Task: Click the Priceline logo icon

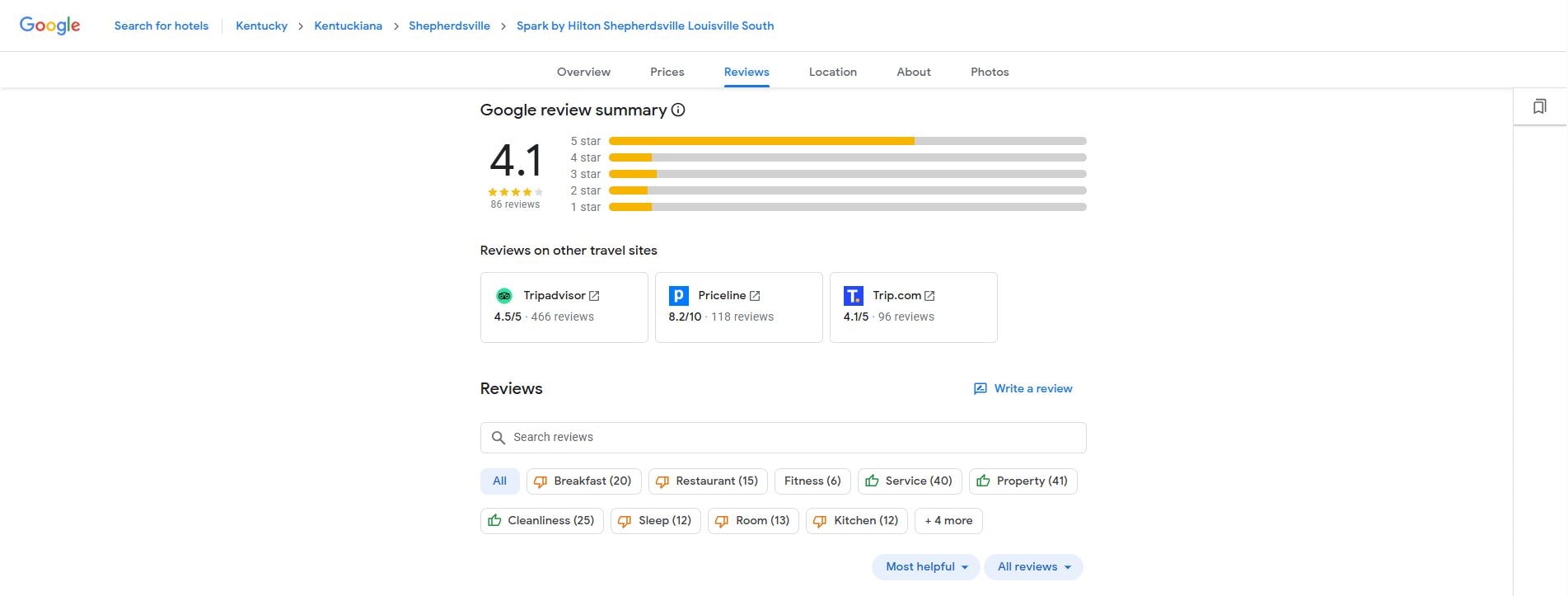Action: point(679,296)
